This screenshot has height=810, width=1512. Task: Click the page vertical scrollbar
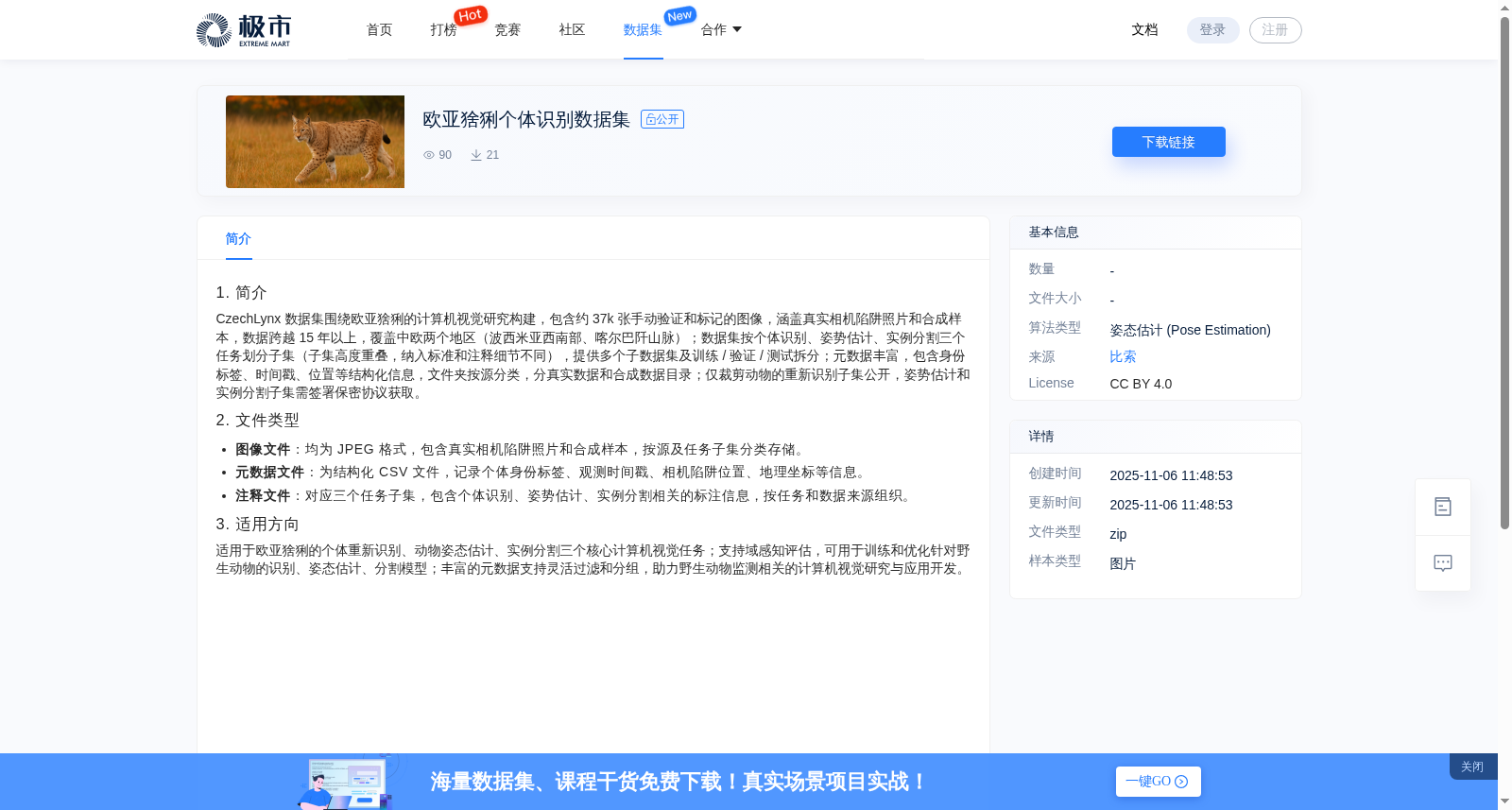point(1504,273)
